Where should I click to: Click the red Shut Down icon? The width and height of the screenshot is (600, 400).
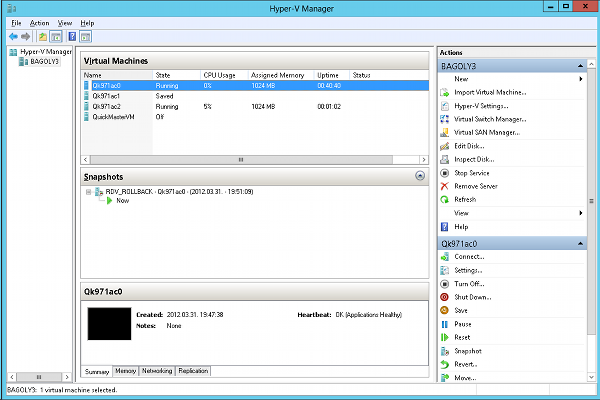[445, 297]
